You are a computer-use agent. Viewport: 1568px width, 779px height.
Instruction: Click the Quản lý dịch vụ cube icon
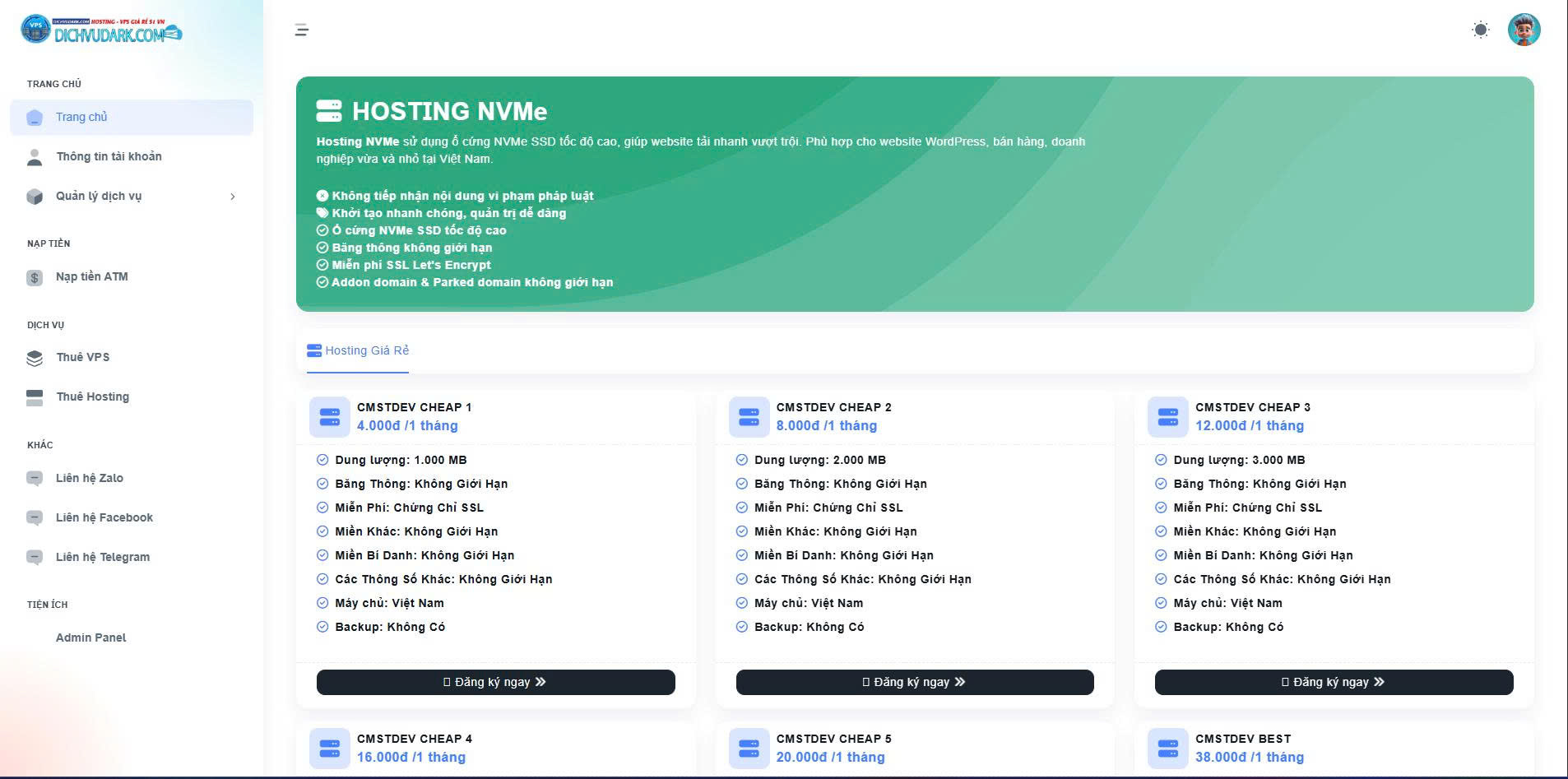click(x=35, y=197)
